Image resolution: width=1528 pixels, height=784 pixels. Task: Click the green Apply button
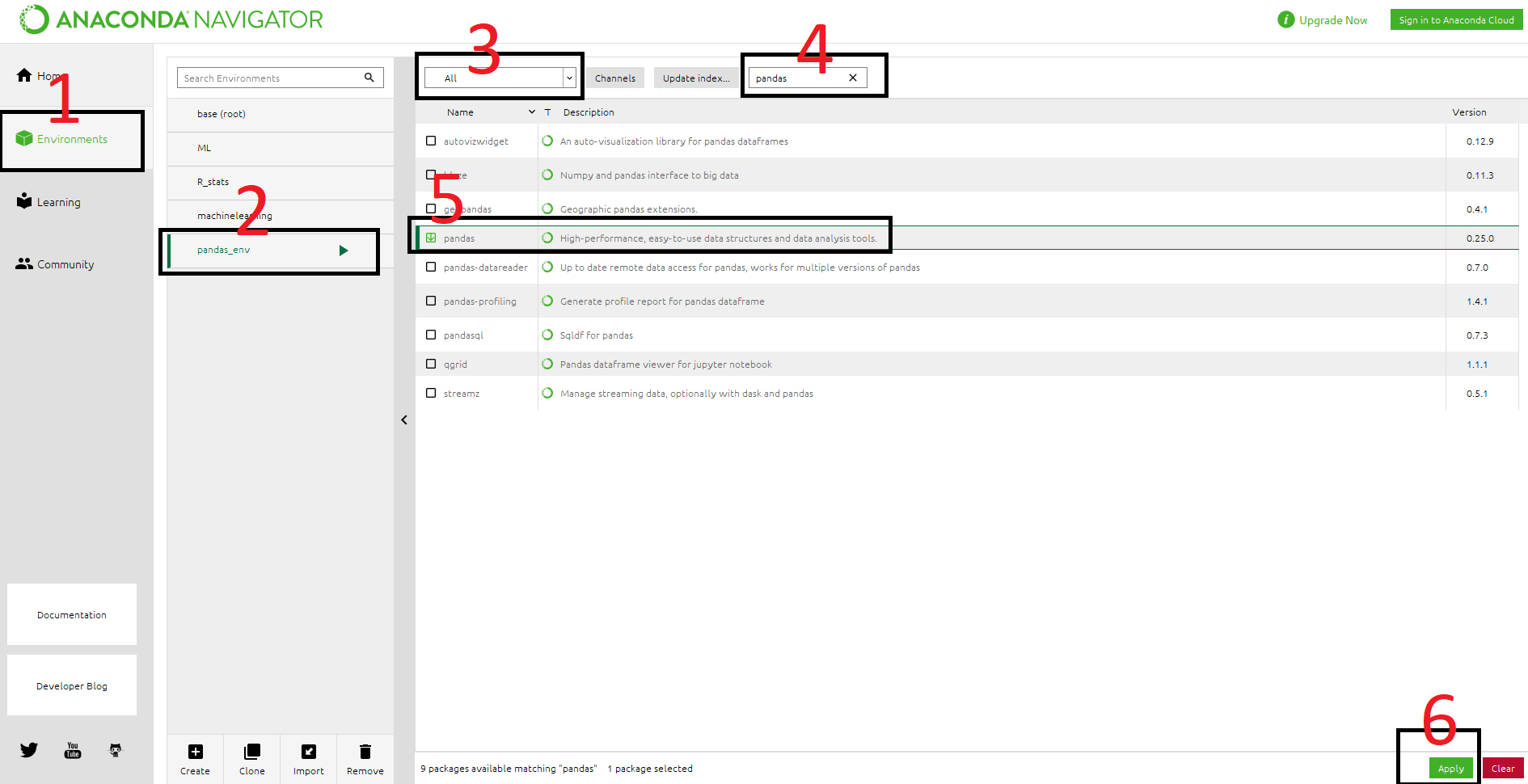[1451, 768]
